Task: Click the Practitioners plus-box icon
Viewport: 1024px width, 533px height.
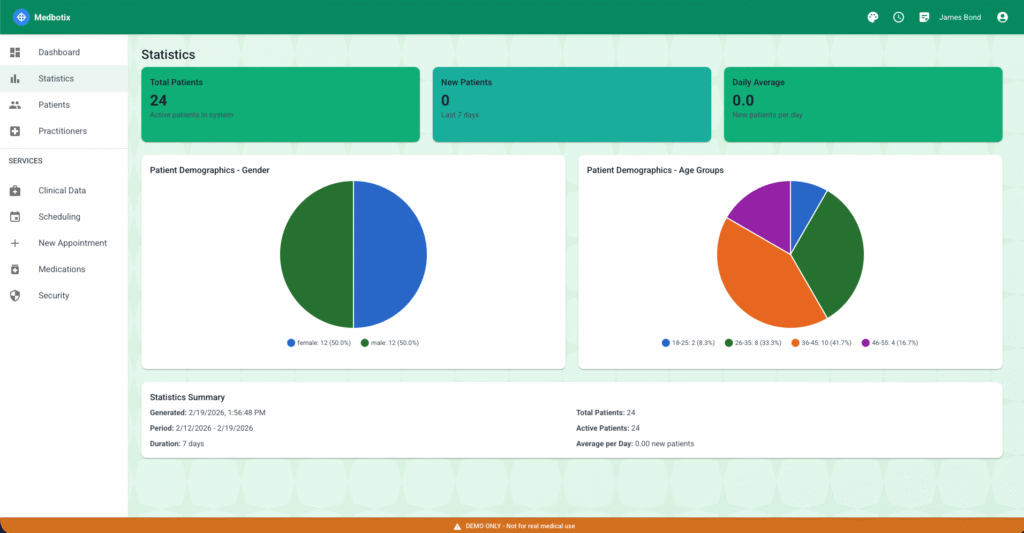Action: (15, 131)
